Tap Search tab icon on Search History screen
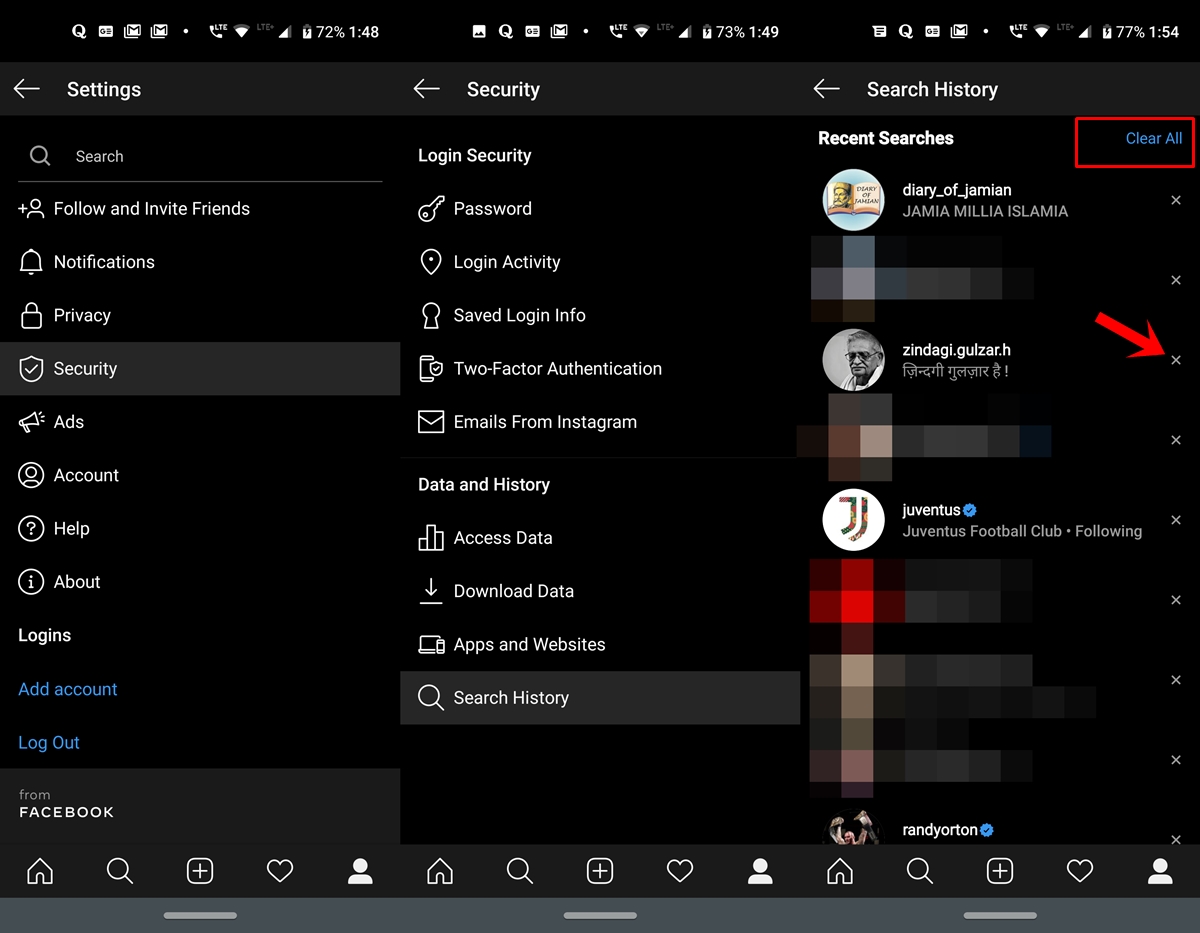The height and width of the screenshot is (933, 1200). 920,871
